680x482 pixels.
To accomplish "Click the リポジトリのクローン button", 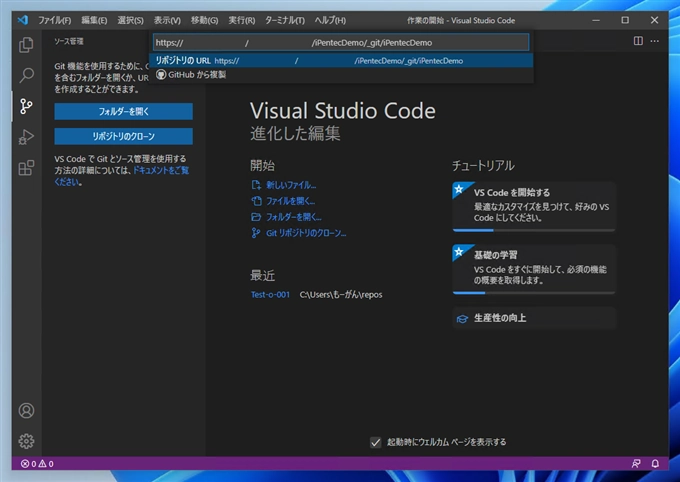I will [x=124, y=136].
